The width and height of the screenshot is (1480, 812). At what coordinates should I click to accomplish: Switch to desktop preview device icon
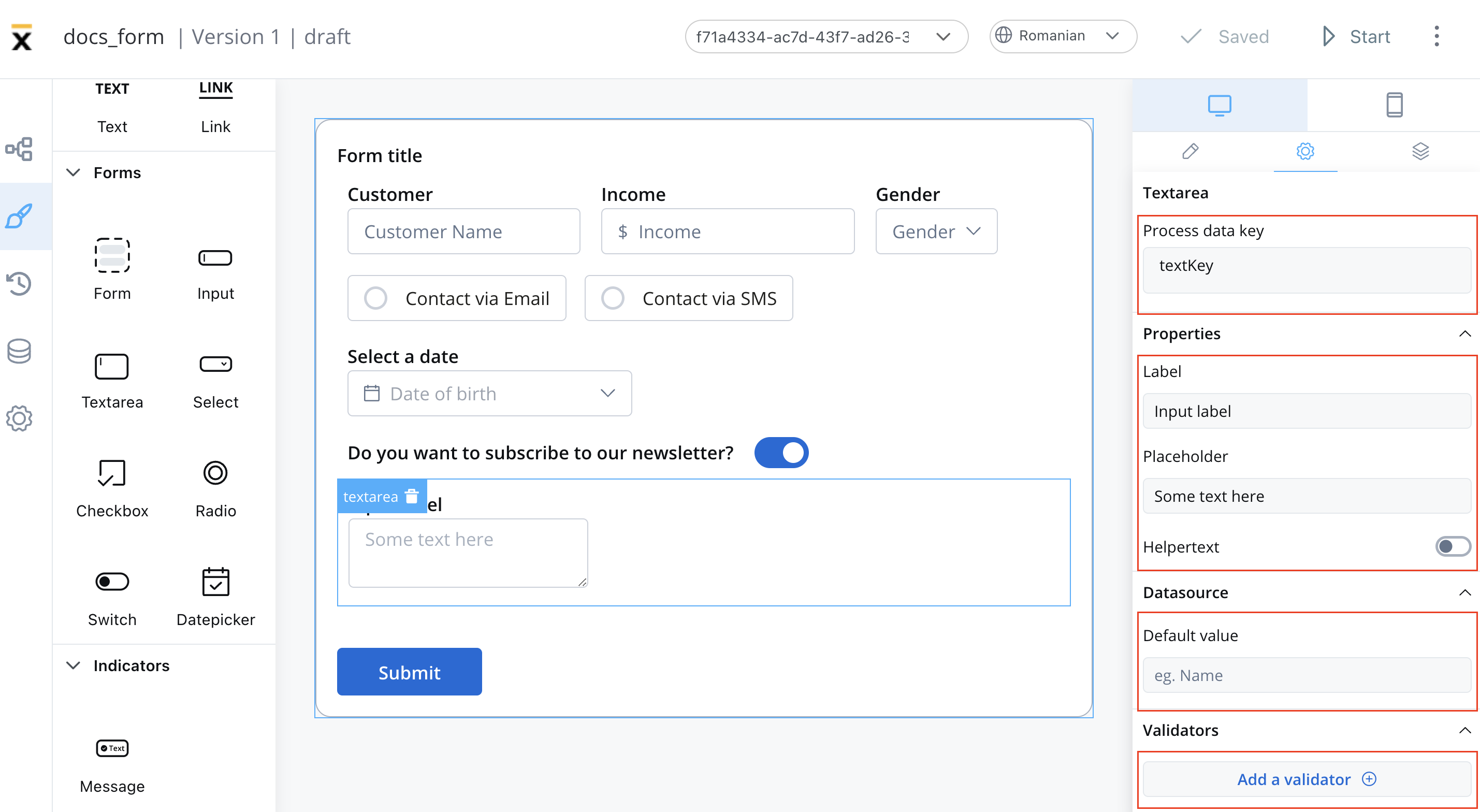[x=1219, y=105]
